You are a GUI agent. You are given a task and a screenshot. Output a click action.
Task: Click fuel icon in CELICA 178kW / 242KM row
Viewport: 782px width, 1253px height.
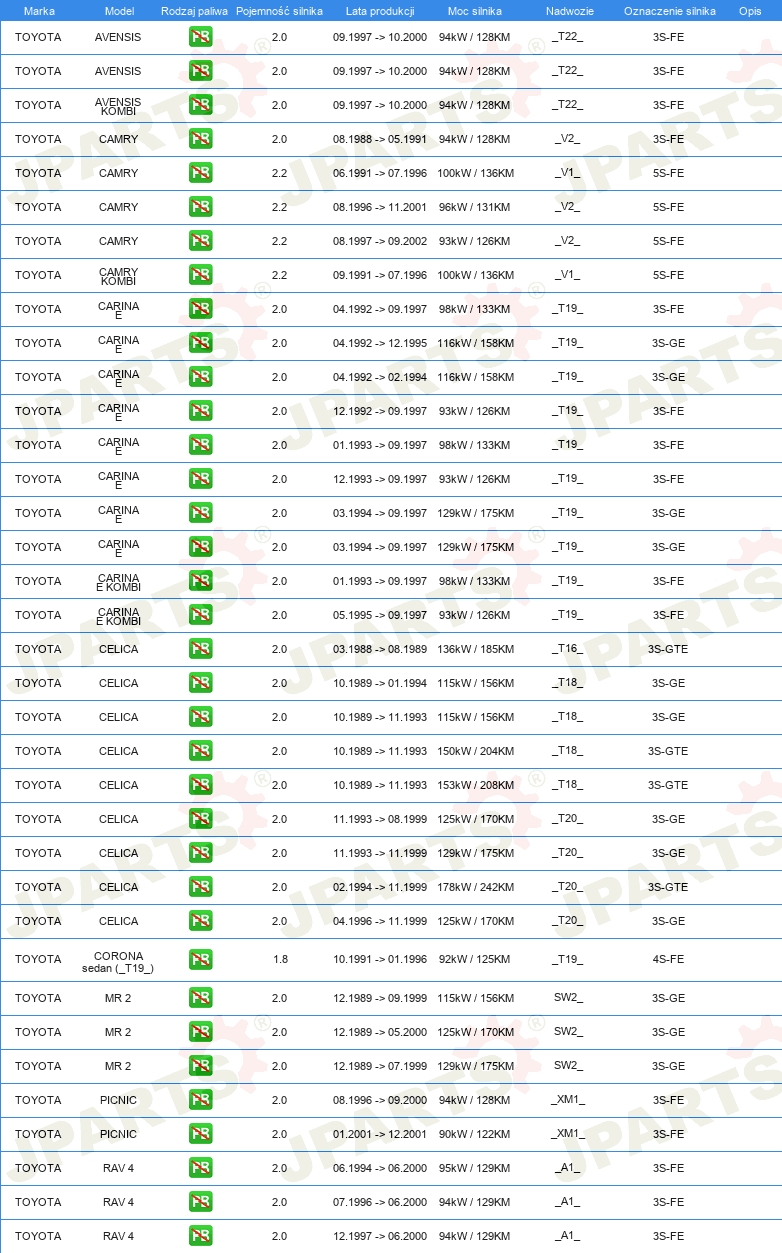click(201, 887)
